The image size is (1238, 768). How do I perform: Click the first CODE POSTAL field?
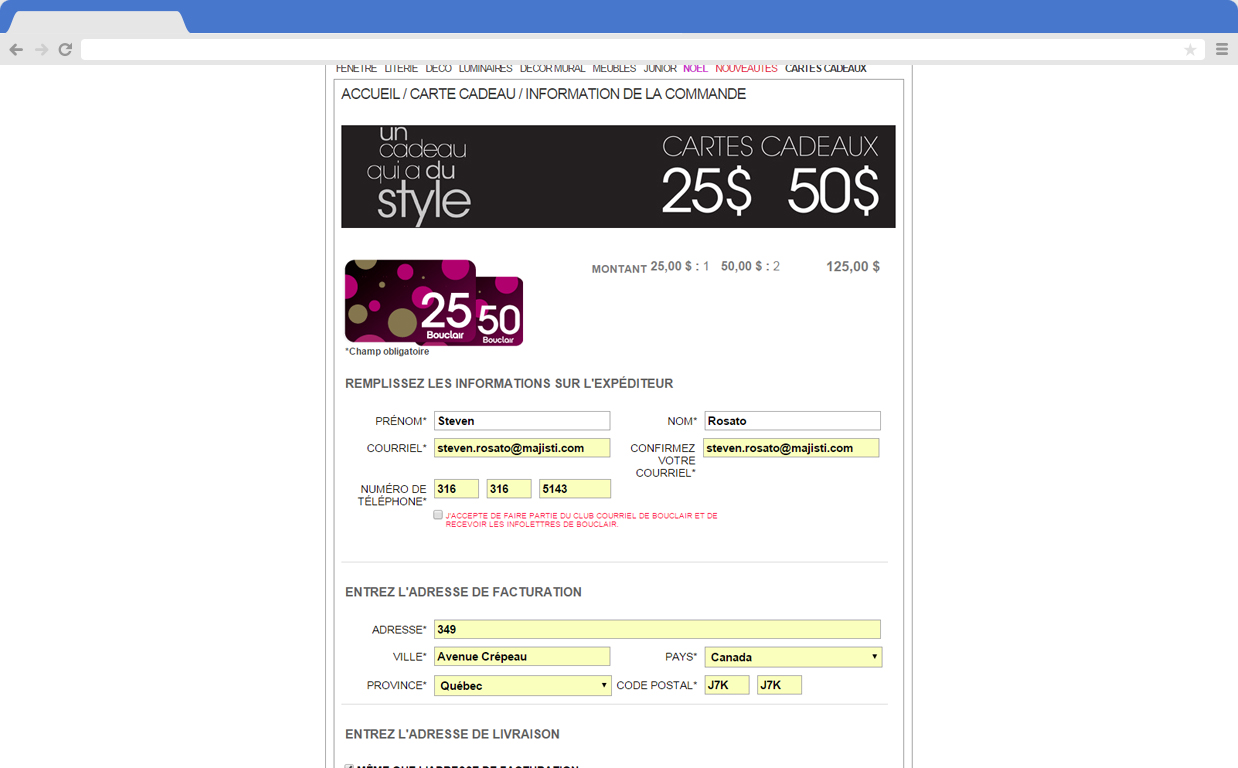[727, 684]
